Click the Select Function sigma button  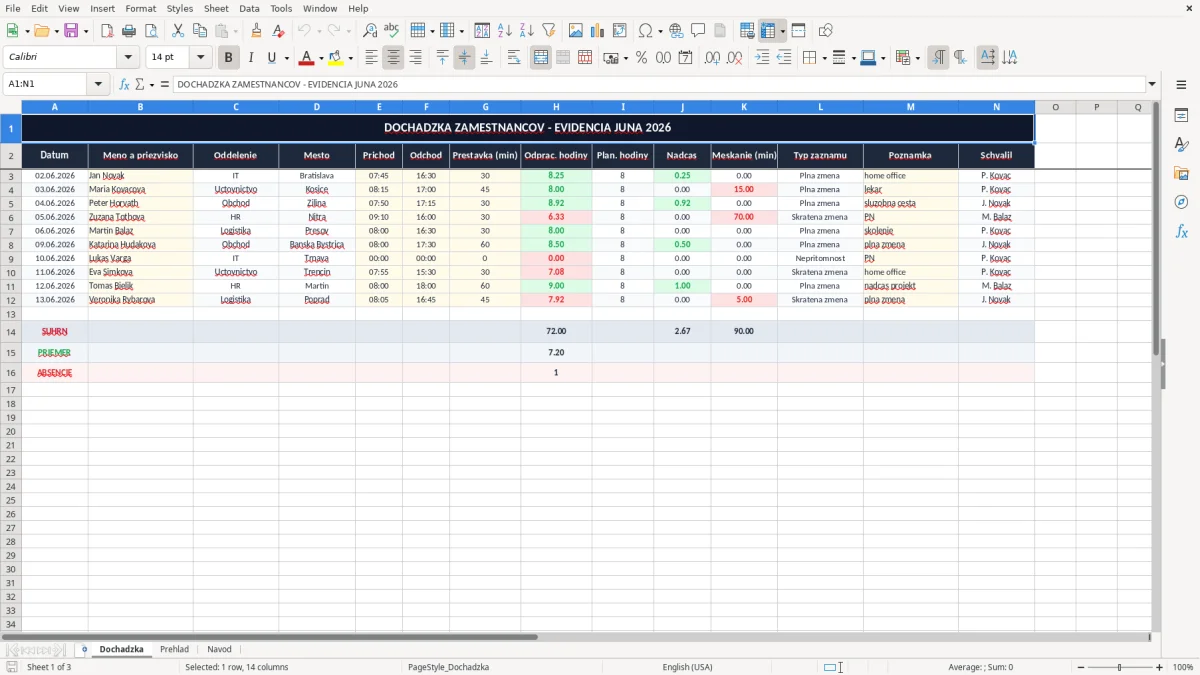tap(140, 84)
